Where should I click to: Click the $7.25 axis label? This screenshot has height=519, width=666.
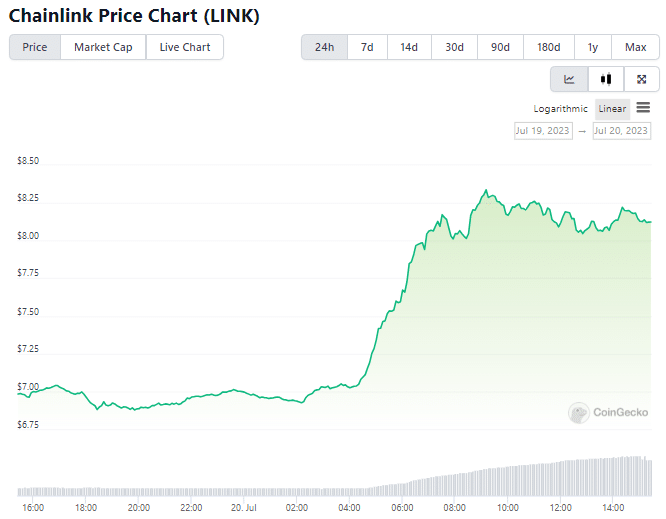coord(28,349)
